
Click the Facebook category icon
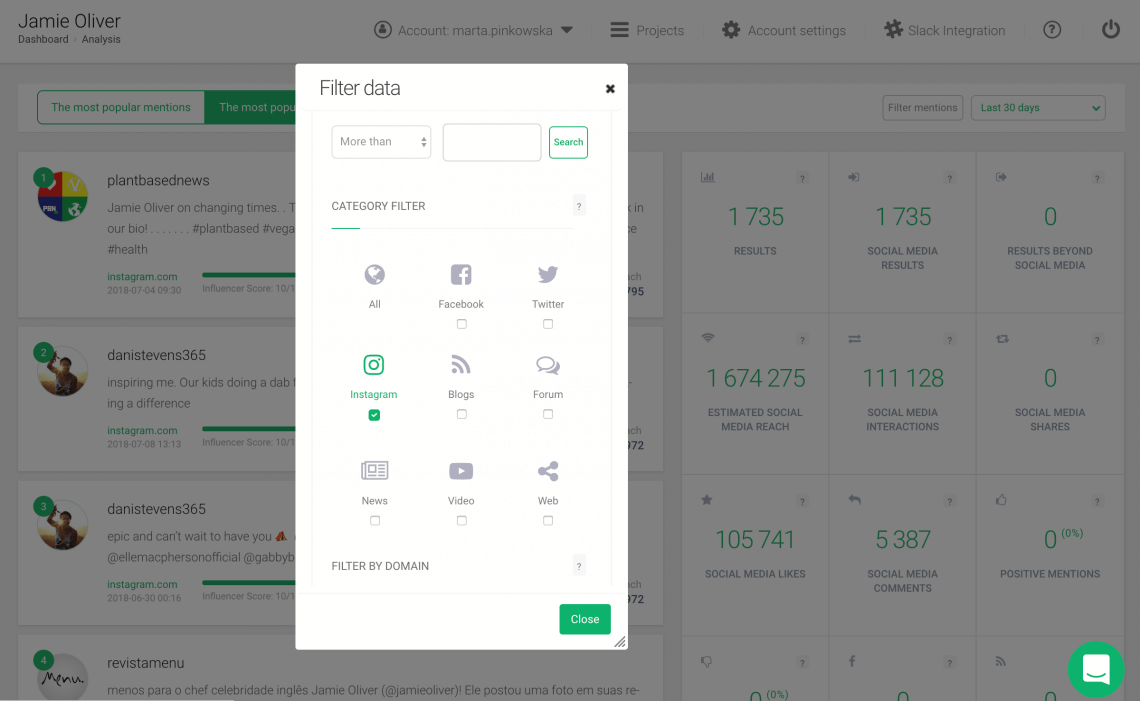(461, 275)
